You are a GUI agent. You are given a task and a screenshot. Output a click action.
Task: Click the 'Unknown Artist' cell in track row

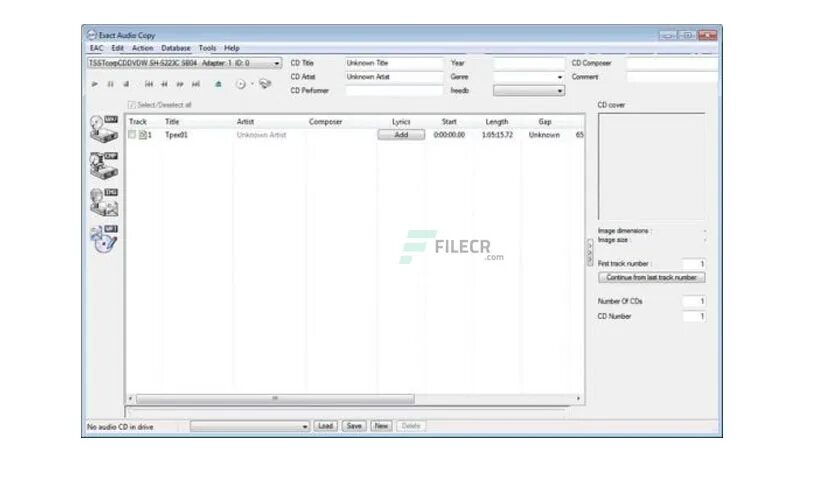point(261,135)
